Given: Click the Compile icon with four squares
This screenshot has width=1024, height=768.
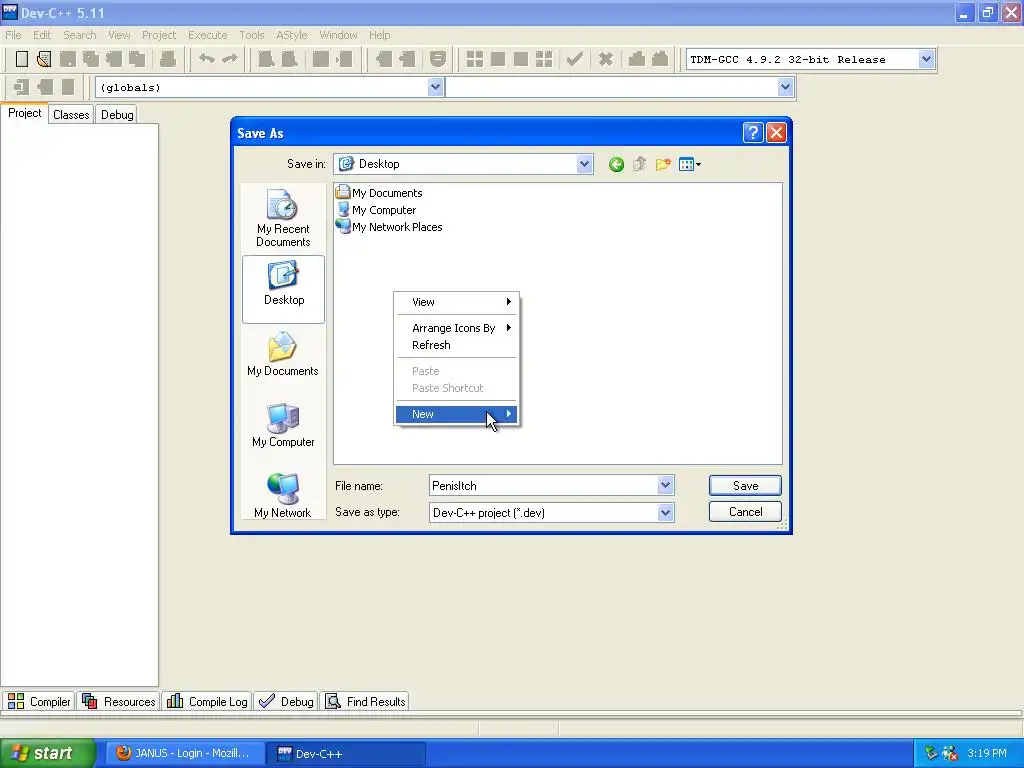Looking at the screenshot, I should [475, 59].
